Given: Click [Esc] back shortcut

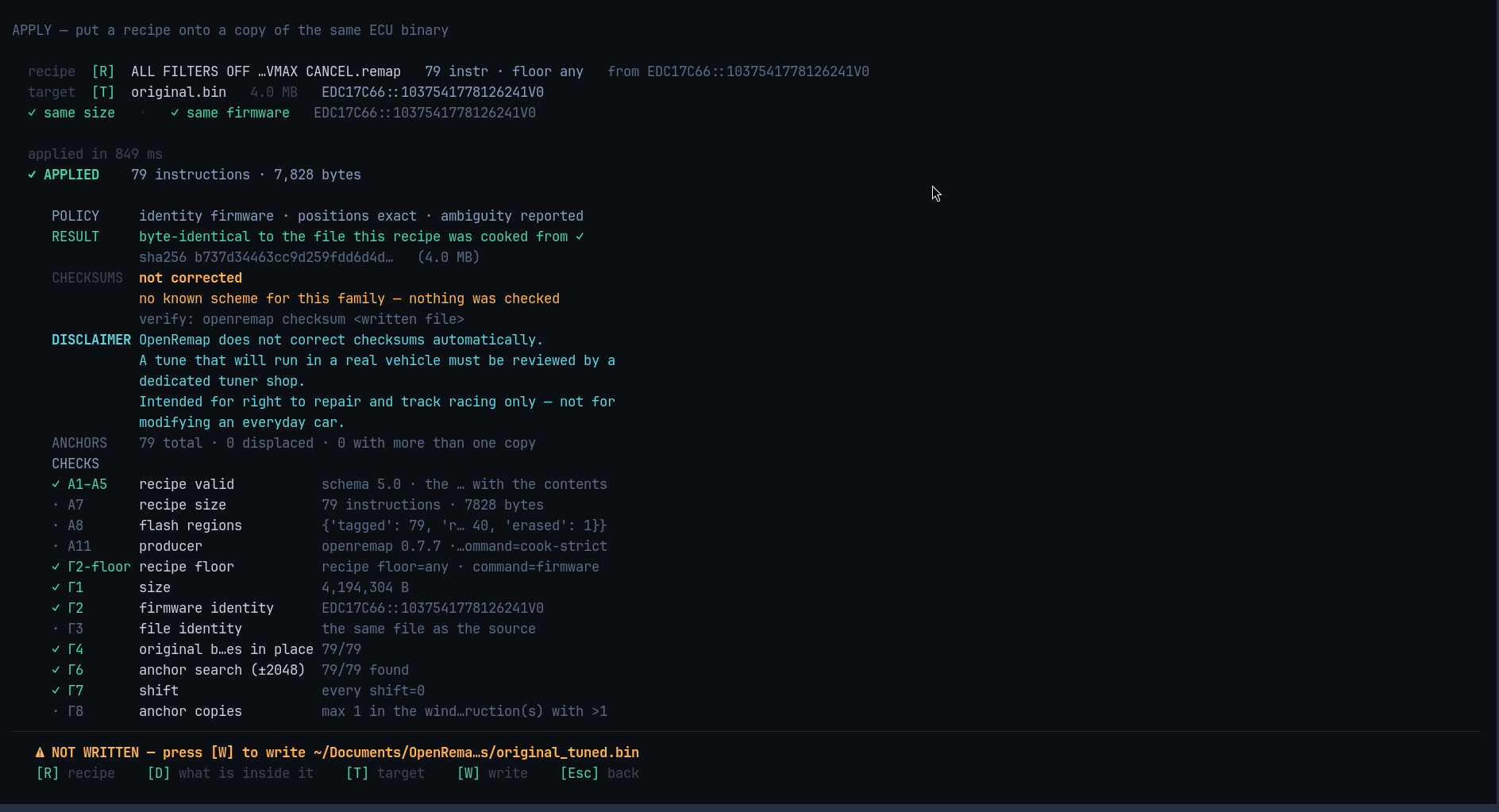Looking at the screenshot, I should (x=599, y=773).
